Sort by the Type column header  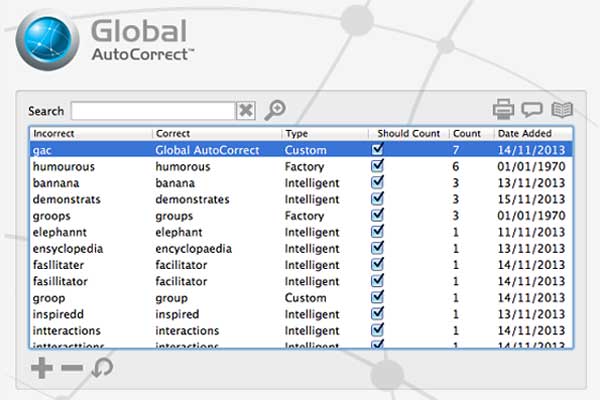click(x=325, y=134)
